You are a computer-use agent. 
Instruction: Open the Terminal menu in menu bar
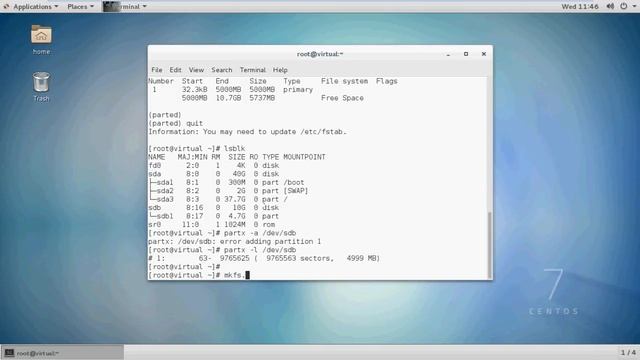coord(253,70)
